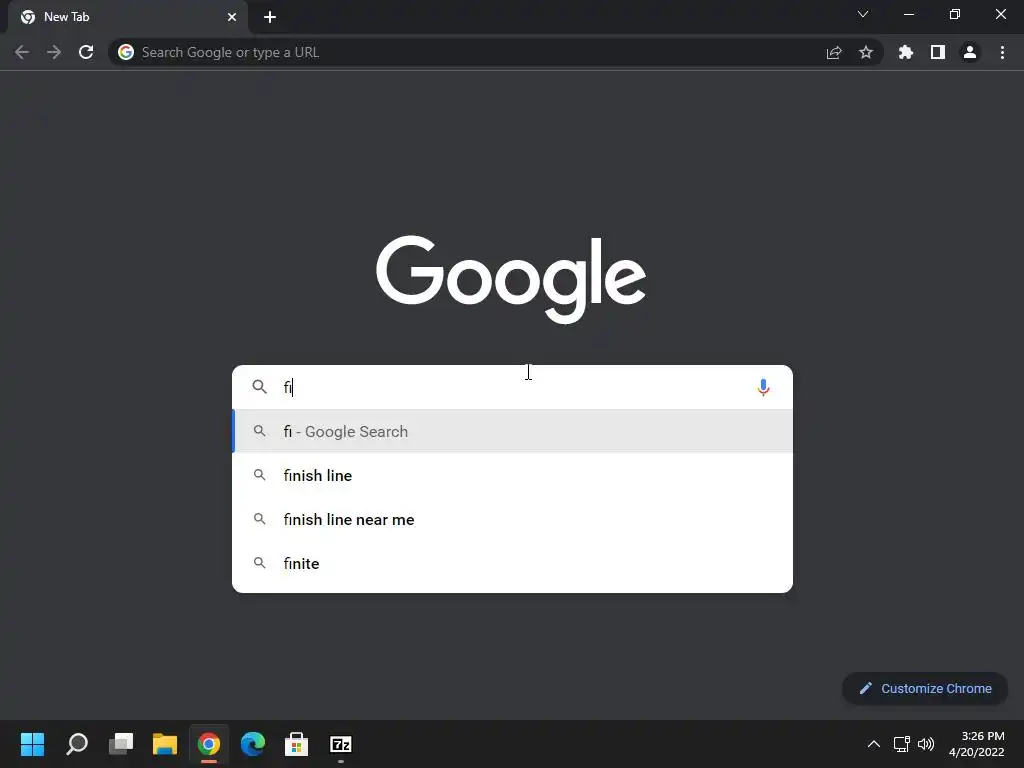The height and width of the screenshot is (768, 1024).
Task: Minimize the Chrome window
Action: click(x=909, y=14)
